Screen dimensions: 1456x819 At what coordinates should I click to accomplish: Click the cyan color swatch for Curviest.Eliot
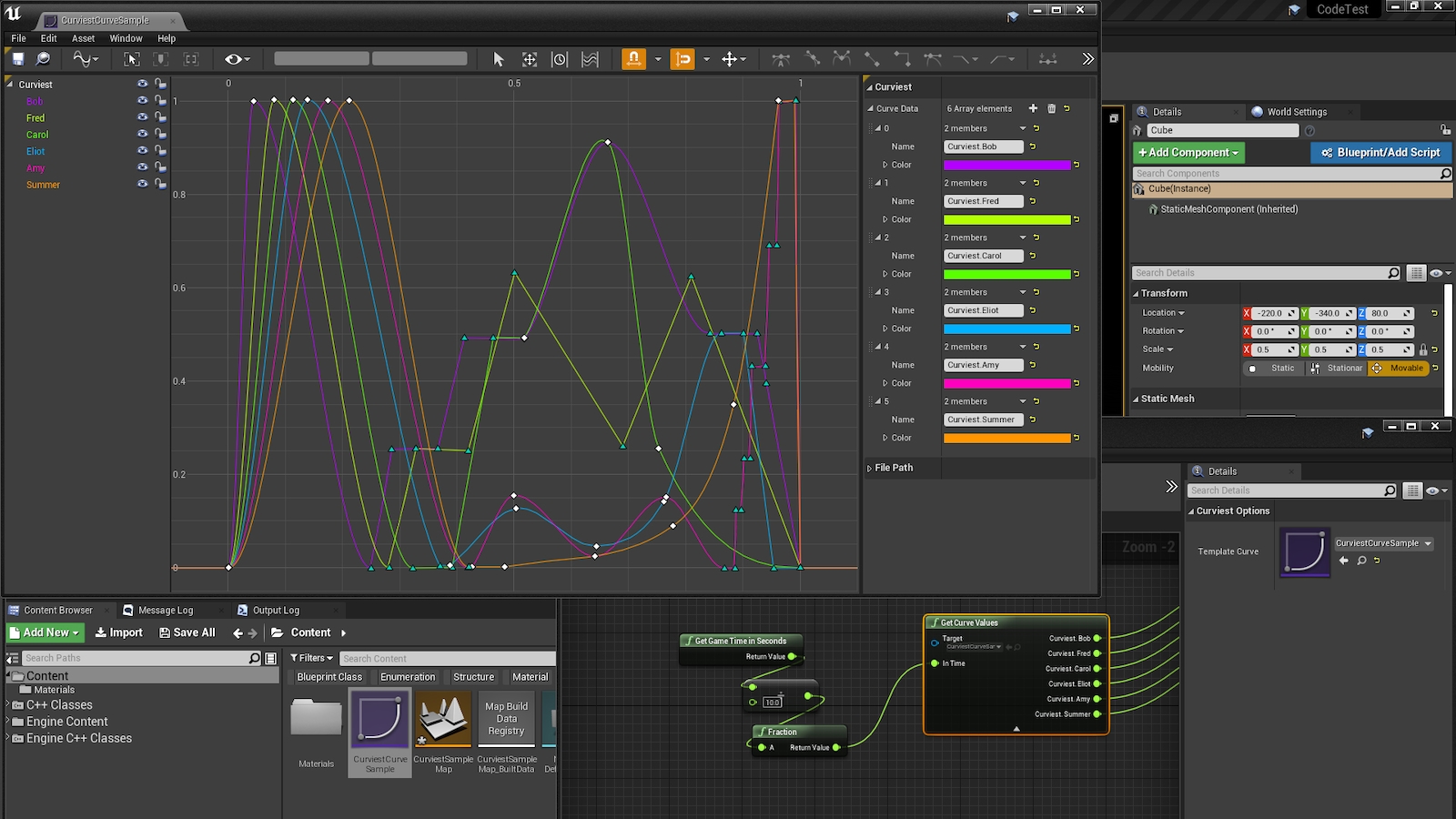[1006, 329]
